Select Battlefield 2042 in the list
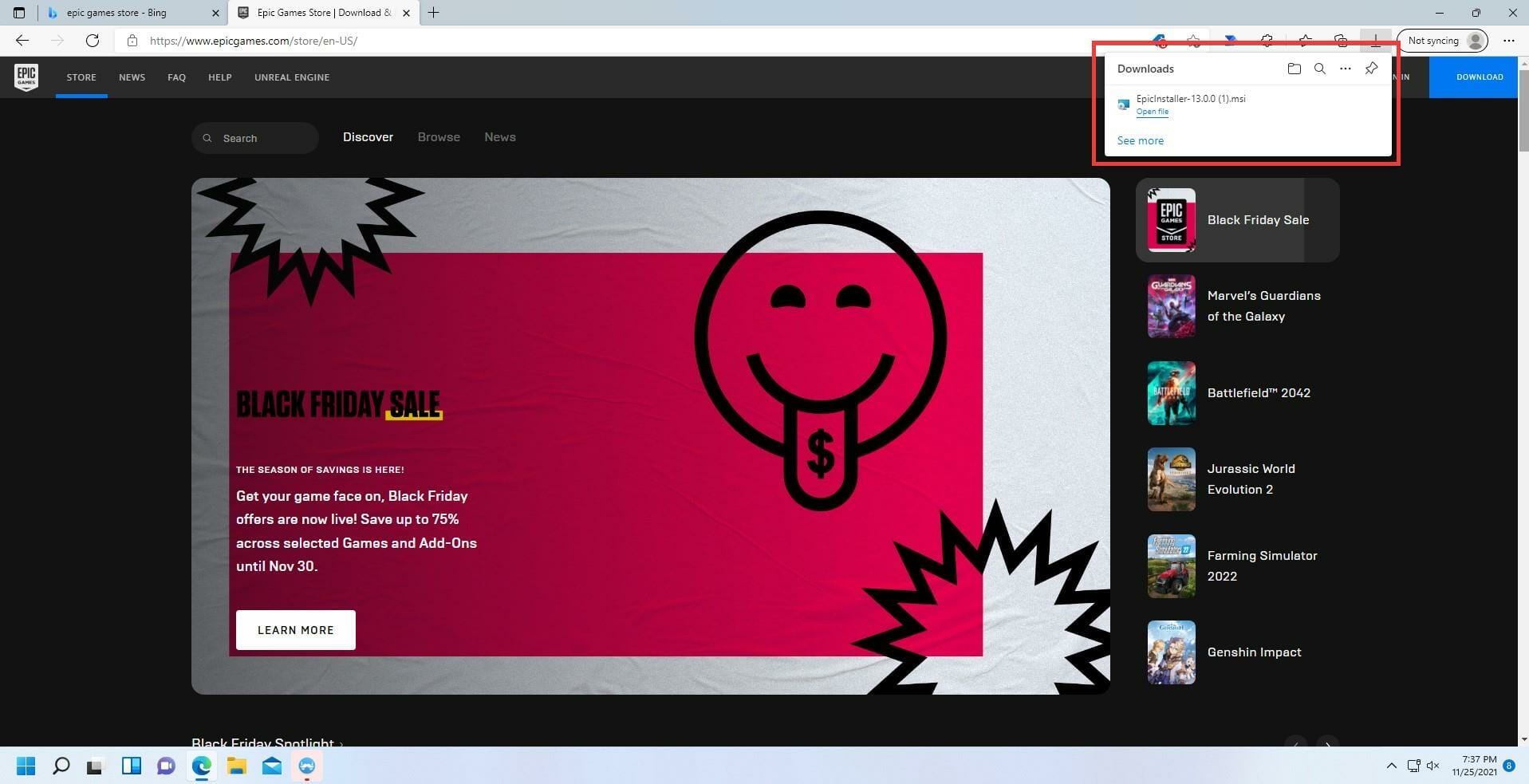The width and height of the screenshot is (1529, 784). pos(1237,393)
